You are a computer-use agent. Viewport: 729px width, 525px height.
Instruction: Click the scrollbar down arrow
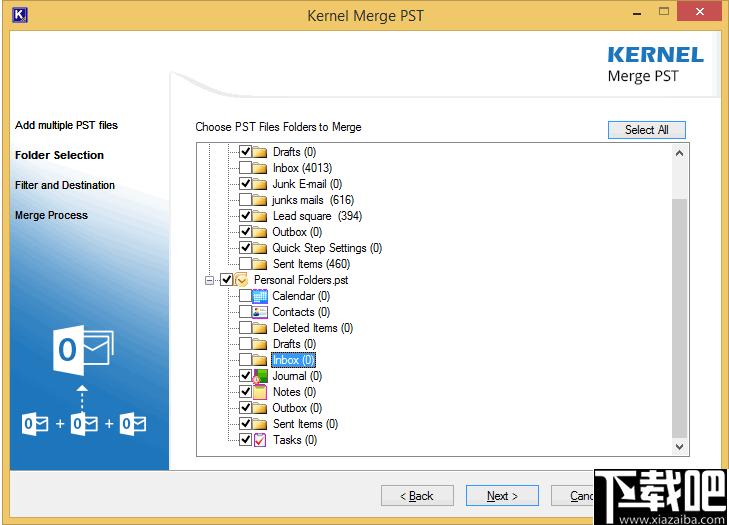pyautogui.click(x=679, y=447)
